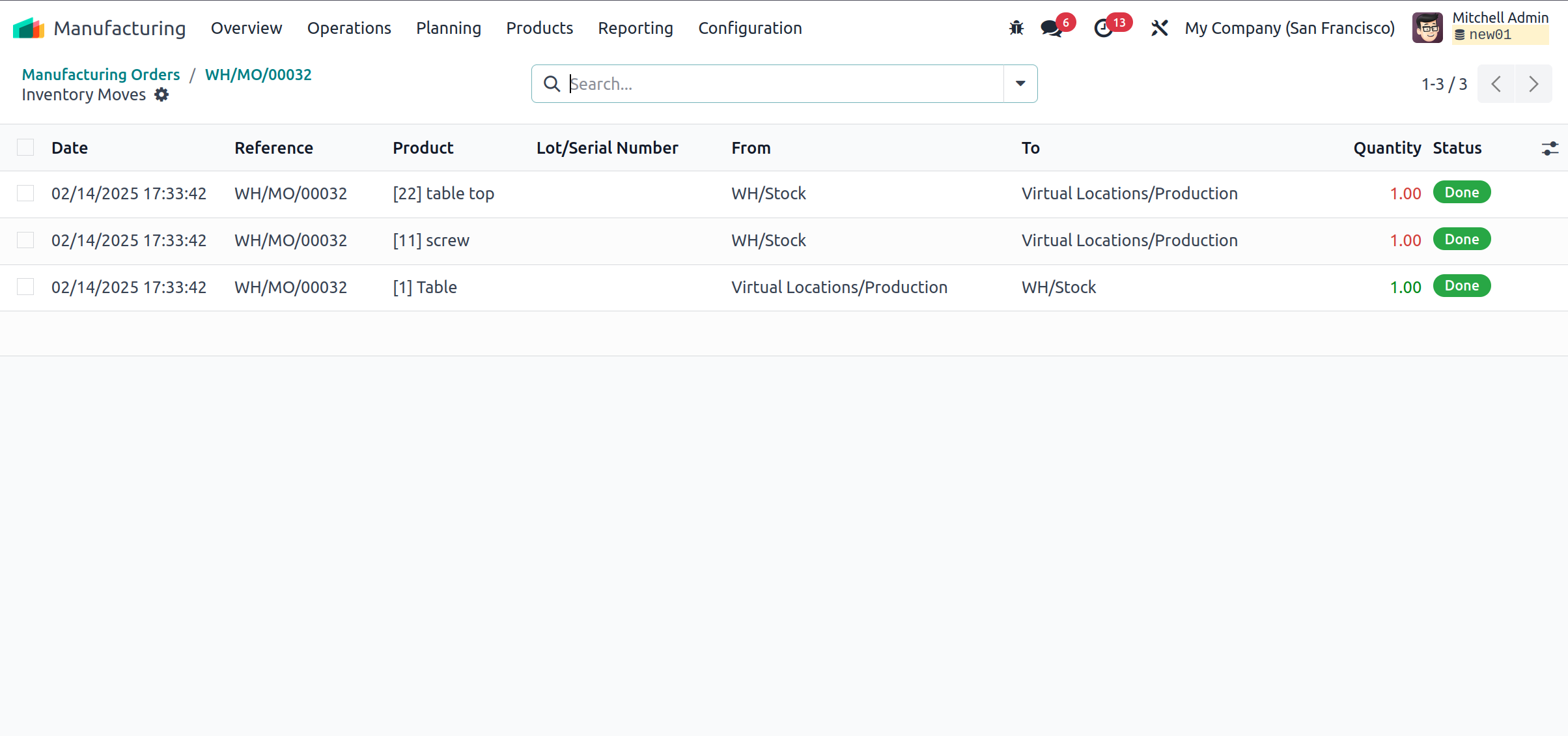Check the screw row checkbox
Image resolution: width=1568 pixels, height=736 pixels.
tap(25, 240)
